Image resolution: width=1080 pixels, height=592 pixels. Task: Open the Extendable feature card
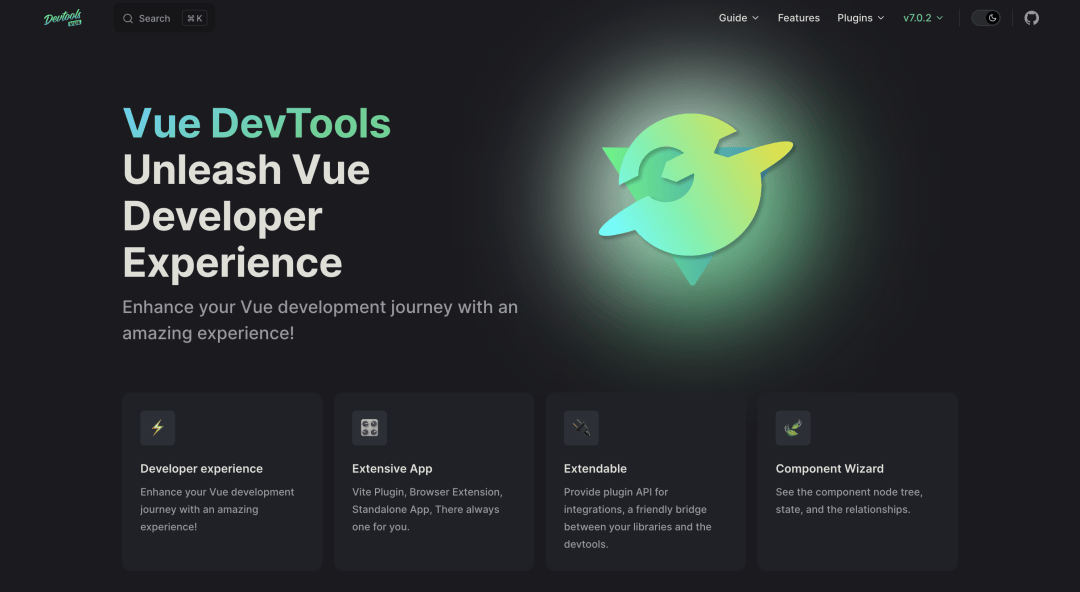(x=645, y=481)
